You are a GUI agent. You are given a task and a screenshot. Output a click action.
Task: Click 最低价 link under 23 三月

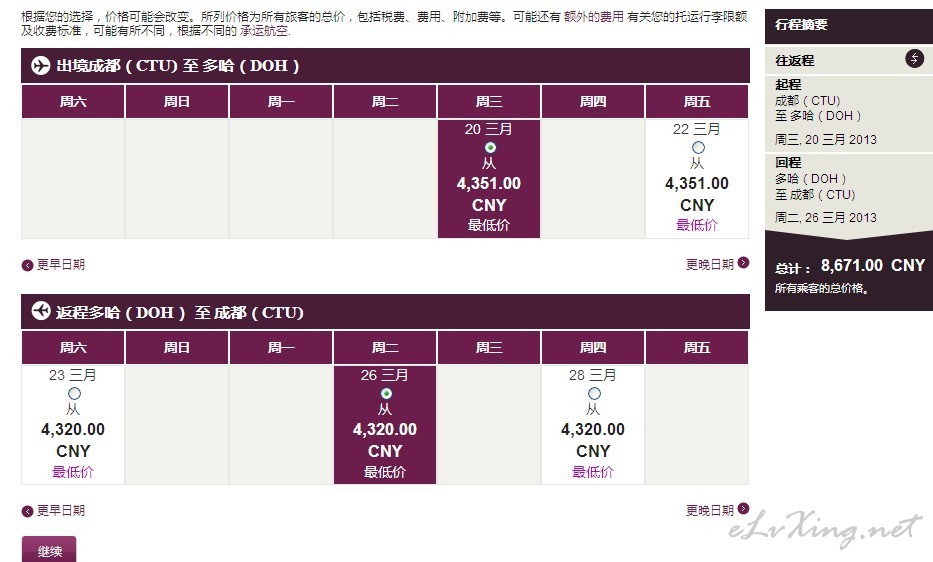tap(73, 472)
